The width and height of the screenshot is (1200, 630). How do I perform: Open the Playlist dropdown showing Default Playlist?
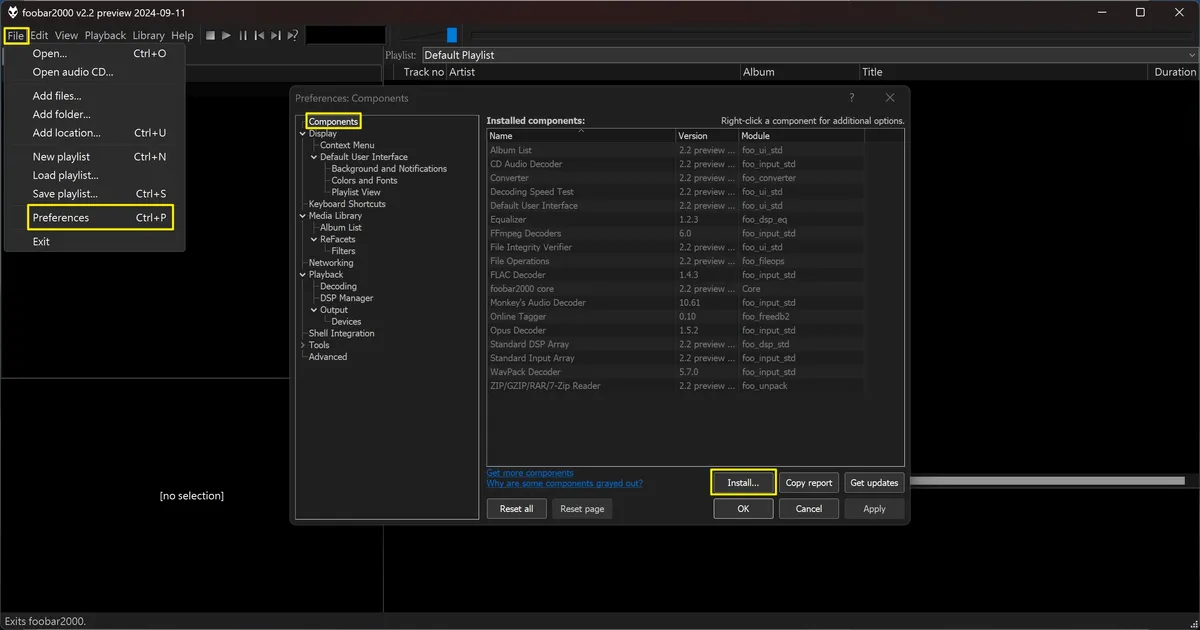pyautogui.click(x=810, y=55)
